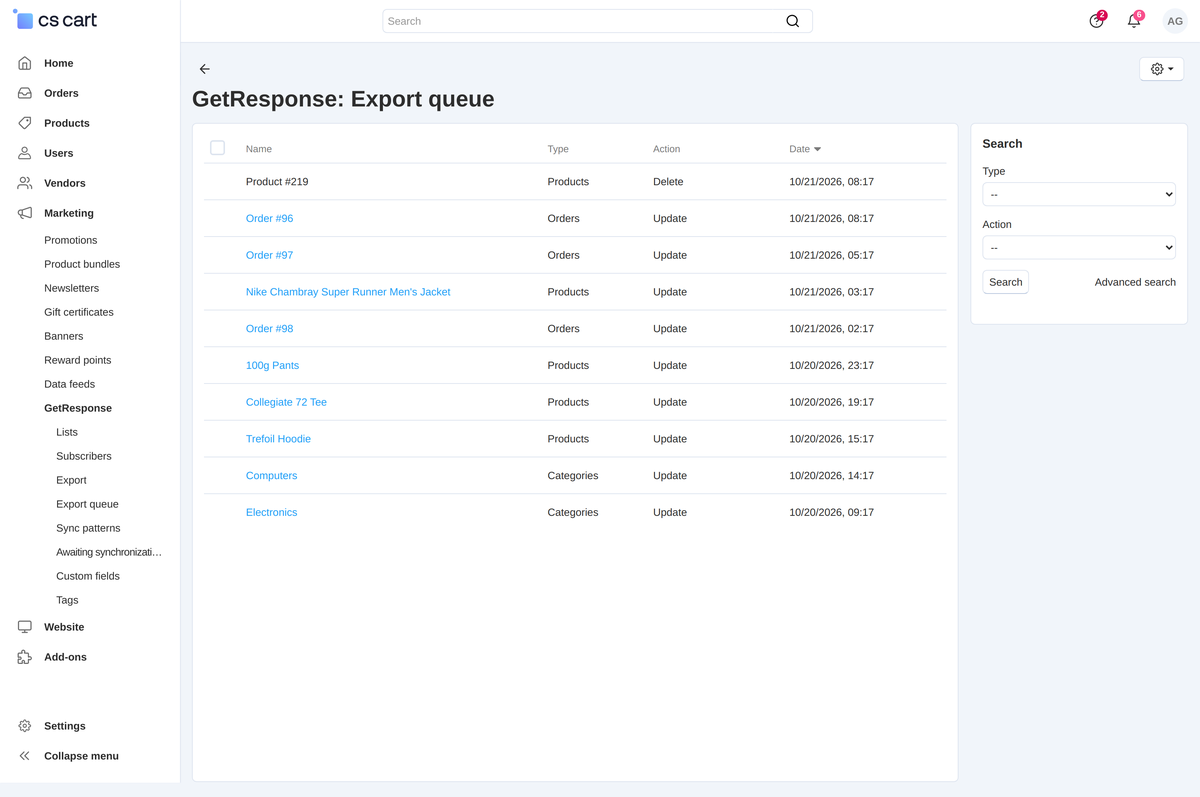This screenshot has width=1200, height=797.
Task: Open the Collegiate 72 Tee link
Action: tap(286, 402)
